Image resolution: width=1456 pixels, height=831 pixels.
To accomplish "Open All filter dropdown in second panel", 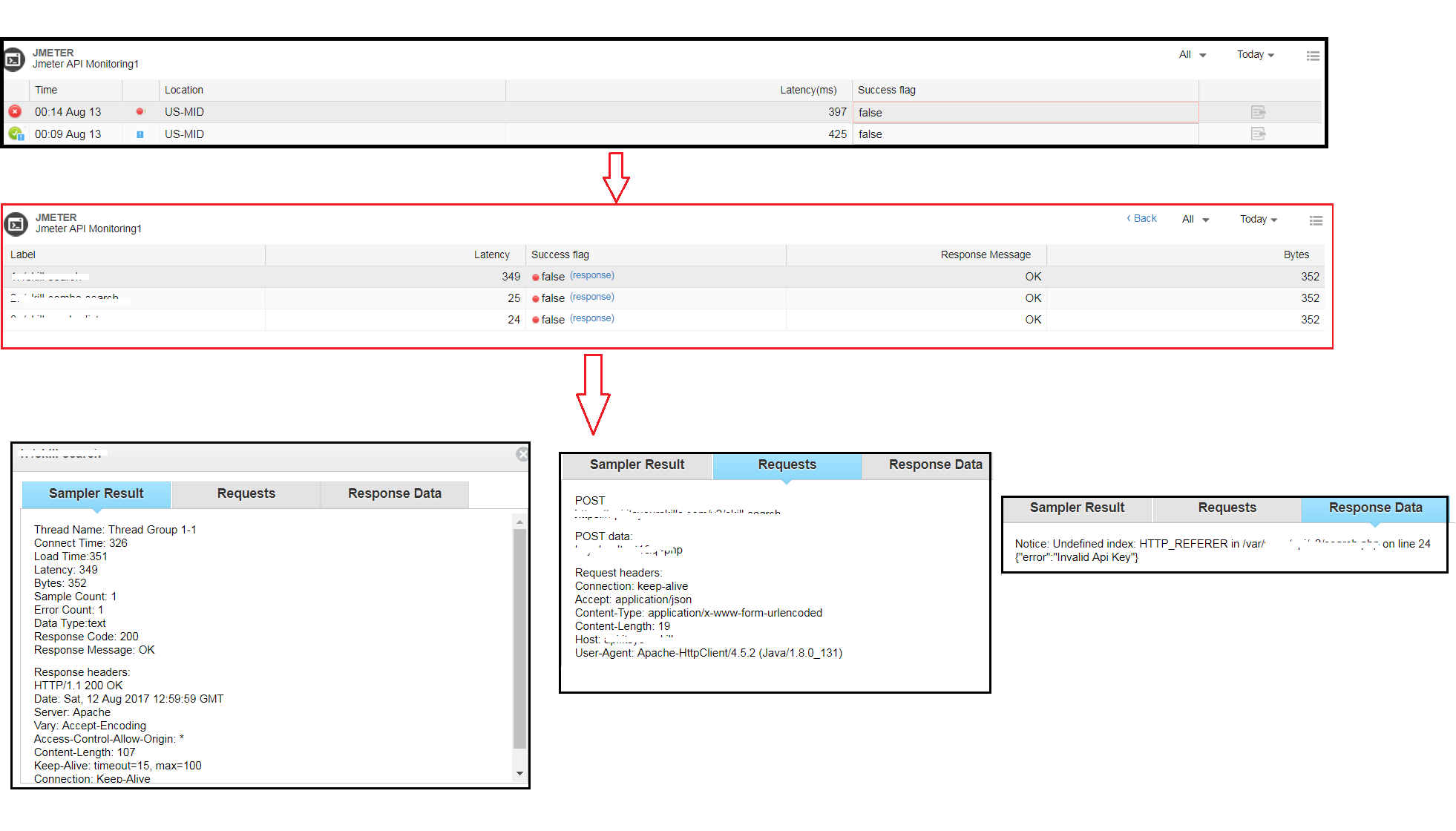I will [x=1195, y=220].
